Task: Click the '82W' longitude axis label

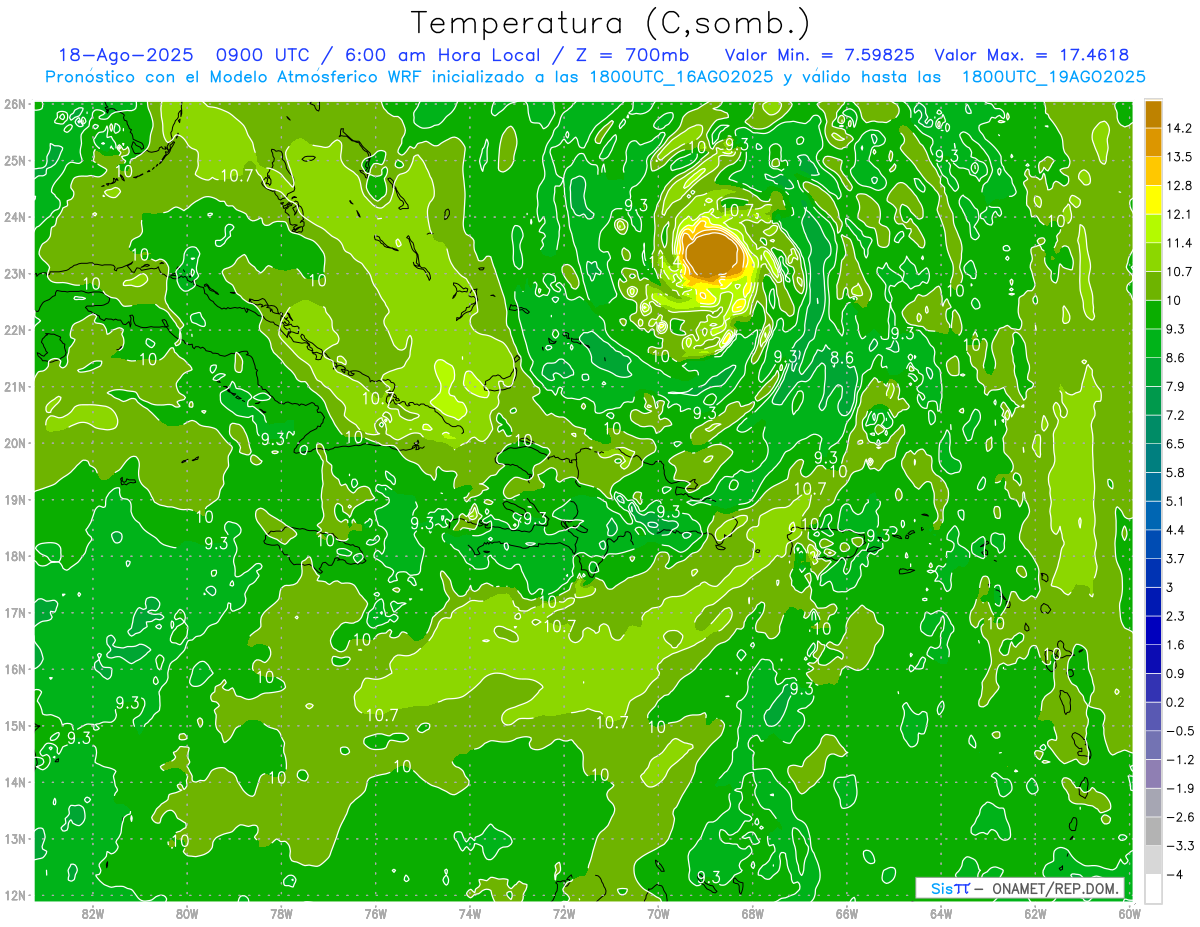Action: pos(93,913)
